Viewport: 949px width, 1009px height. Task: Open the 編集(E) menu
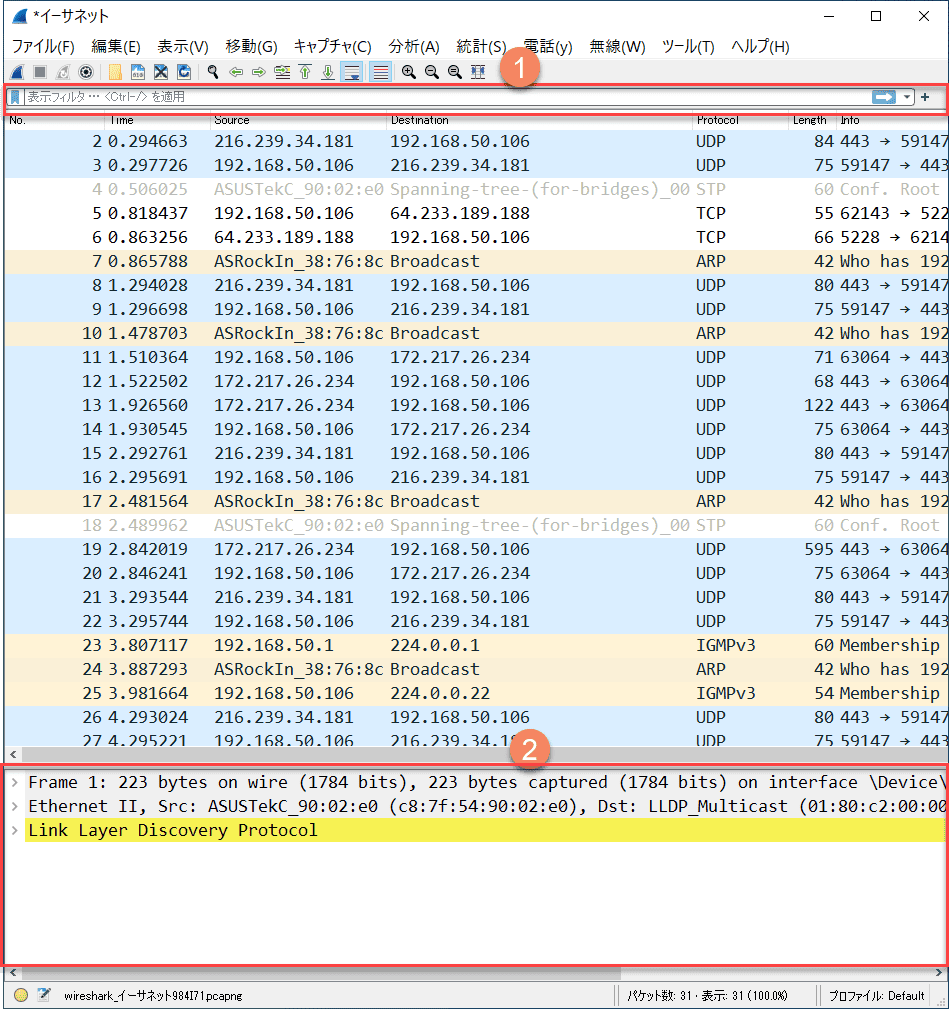click(x=116, y=46)
